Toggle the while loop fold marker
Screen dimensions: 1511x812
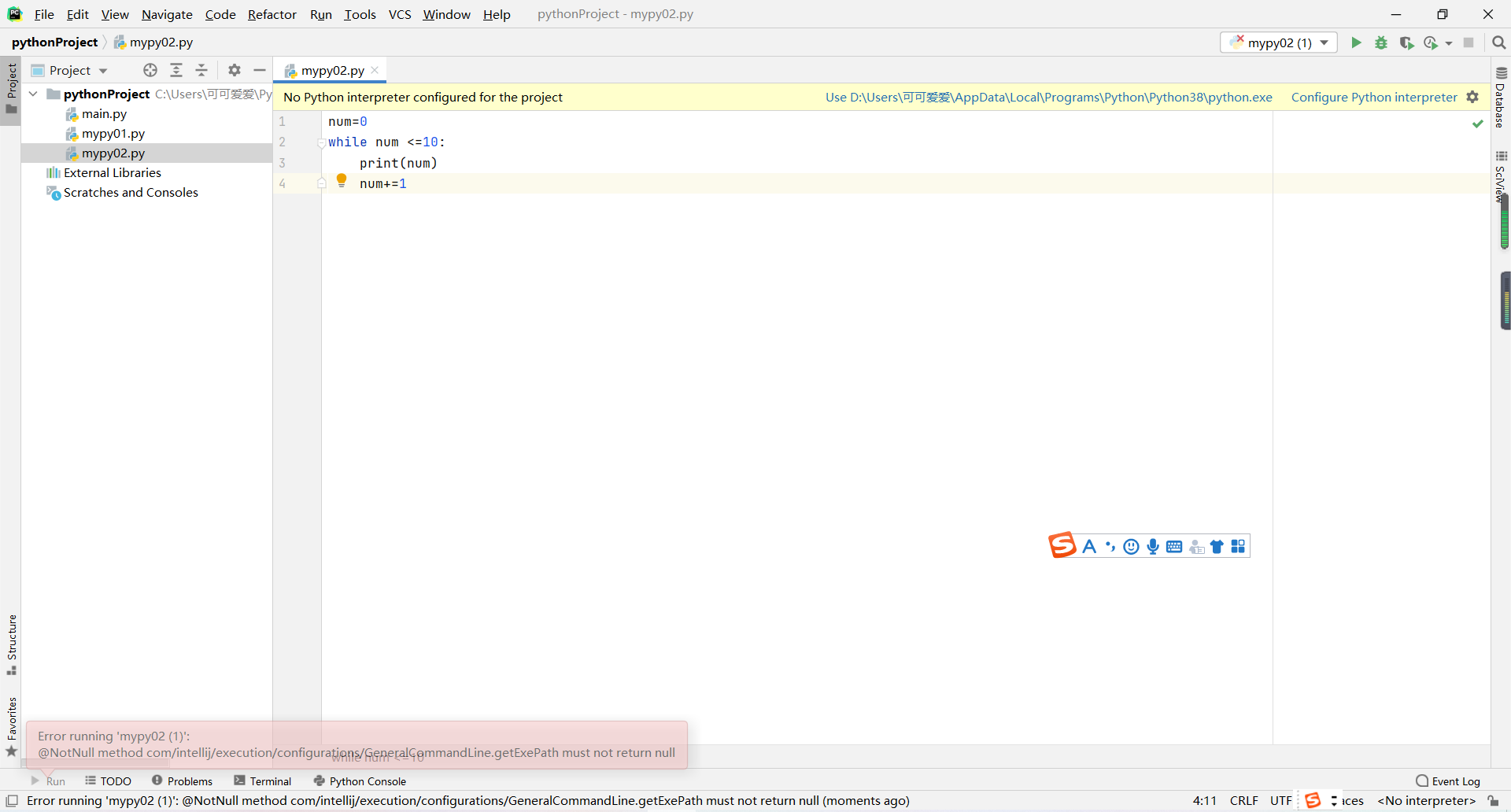coord(321,142)
